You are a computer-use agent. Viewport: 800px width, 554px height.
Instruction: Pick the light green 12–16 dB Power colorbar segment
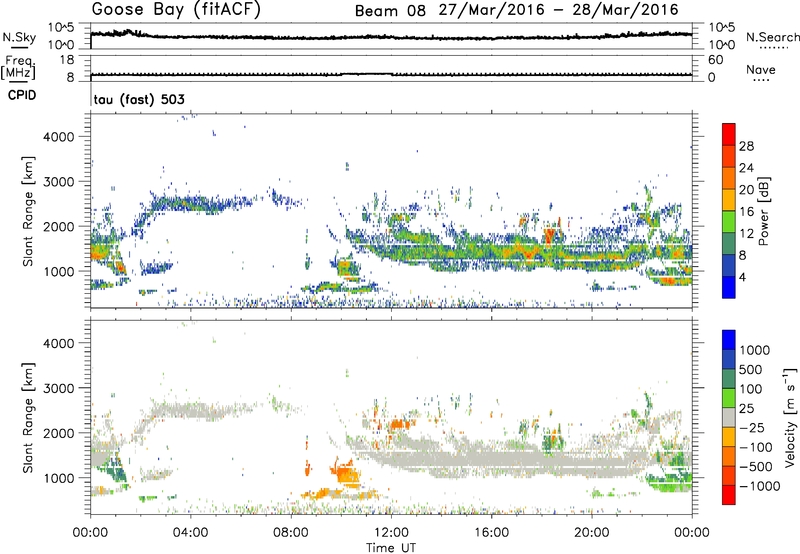click(x=729, y=222)
